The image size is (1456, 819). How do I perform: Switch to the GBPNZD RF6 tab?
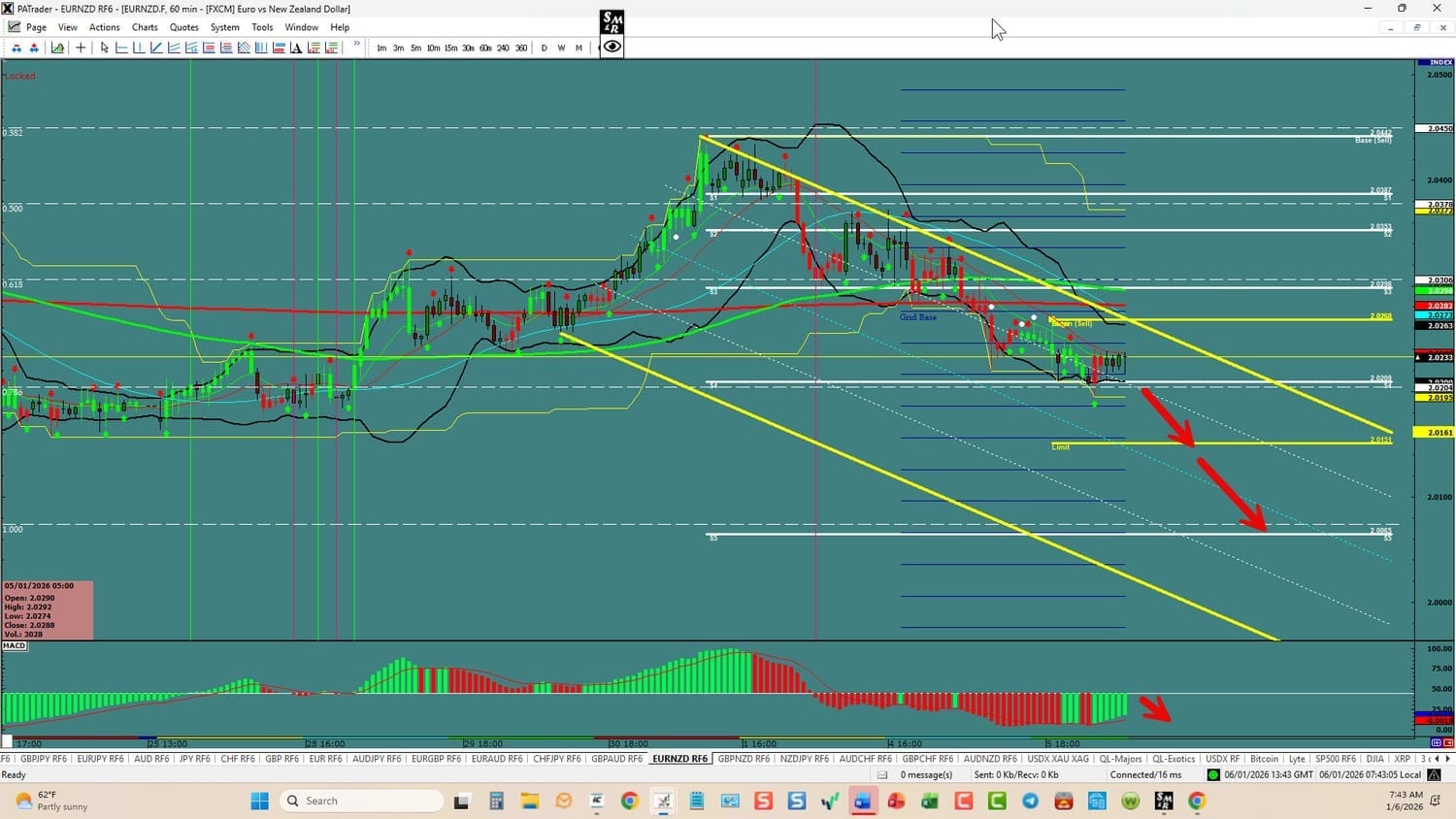[x=744, y=759]
